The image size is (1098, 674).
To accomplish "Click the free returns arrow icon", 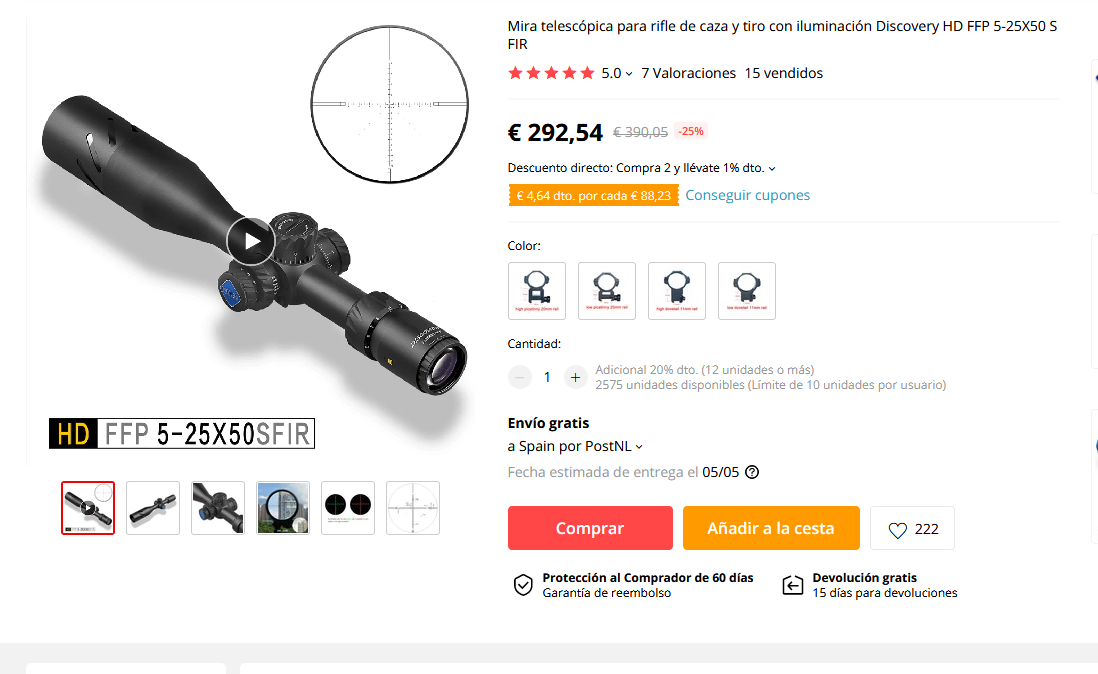I will (793, 584).
